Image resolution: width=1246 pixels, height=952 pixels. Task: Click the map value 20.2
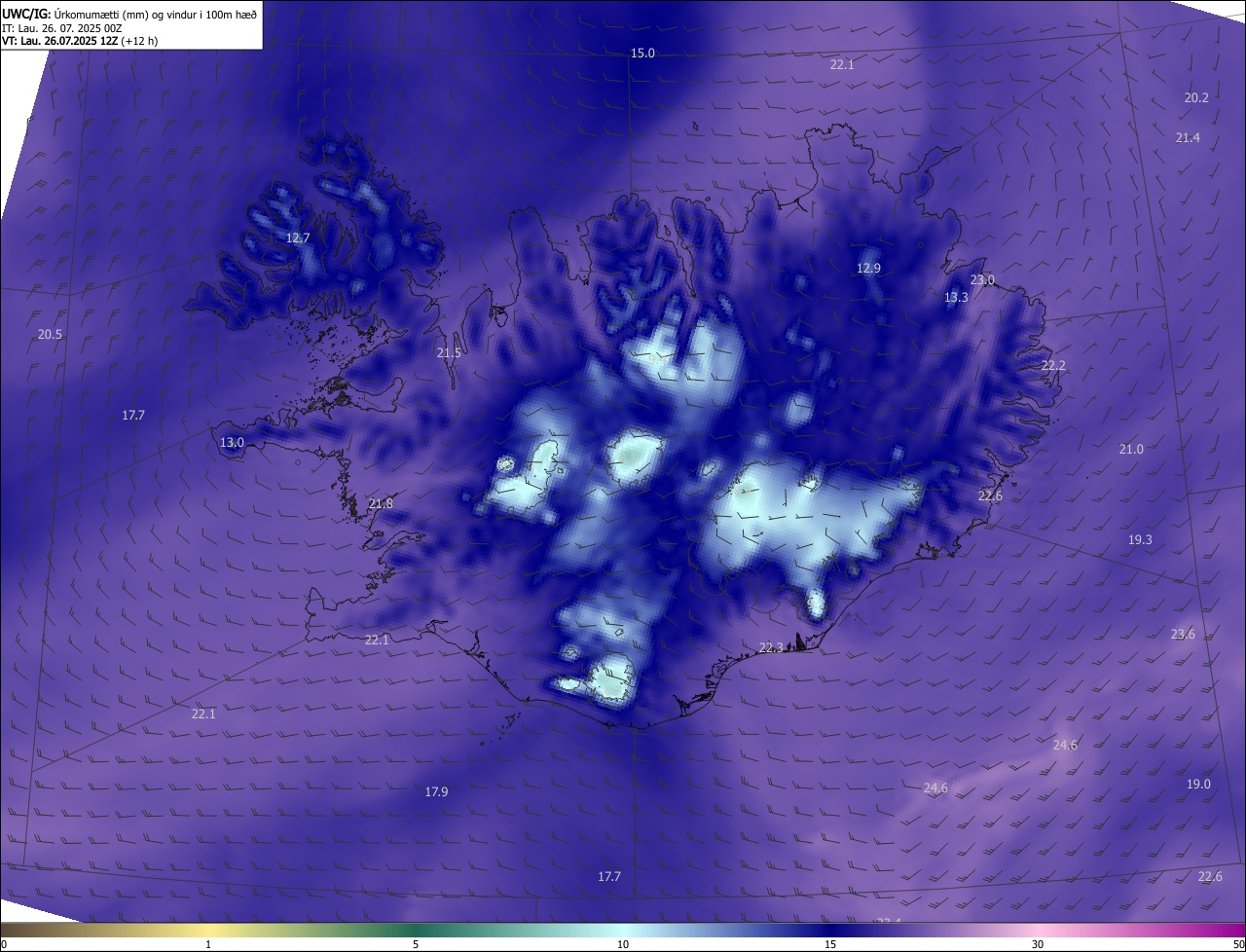(1196, 97)
